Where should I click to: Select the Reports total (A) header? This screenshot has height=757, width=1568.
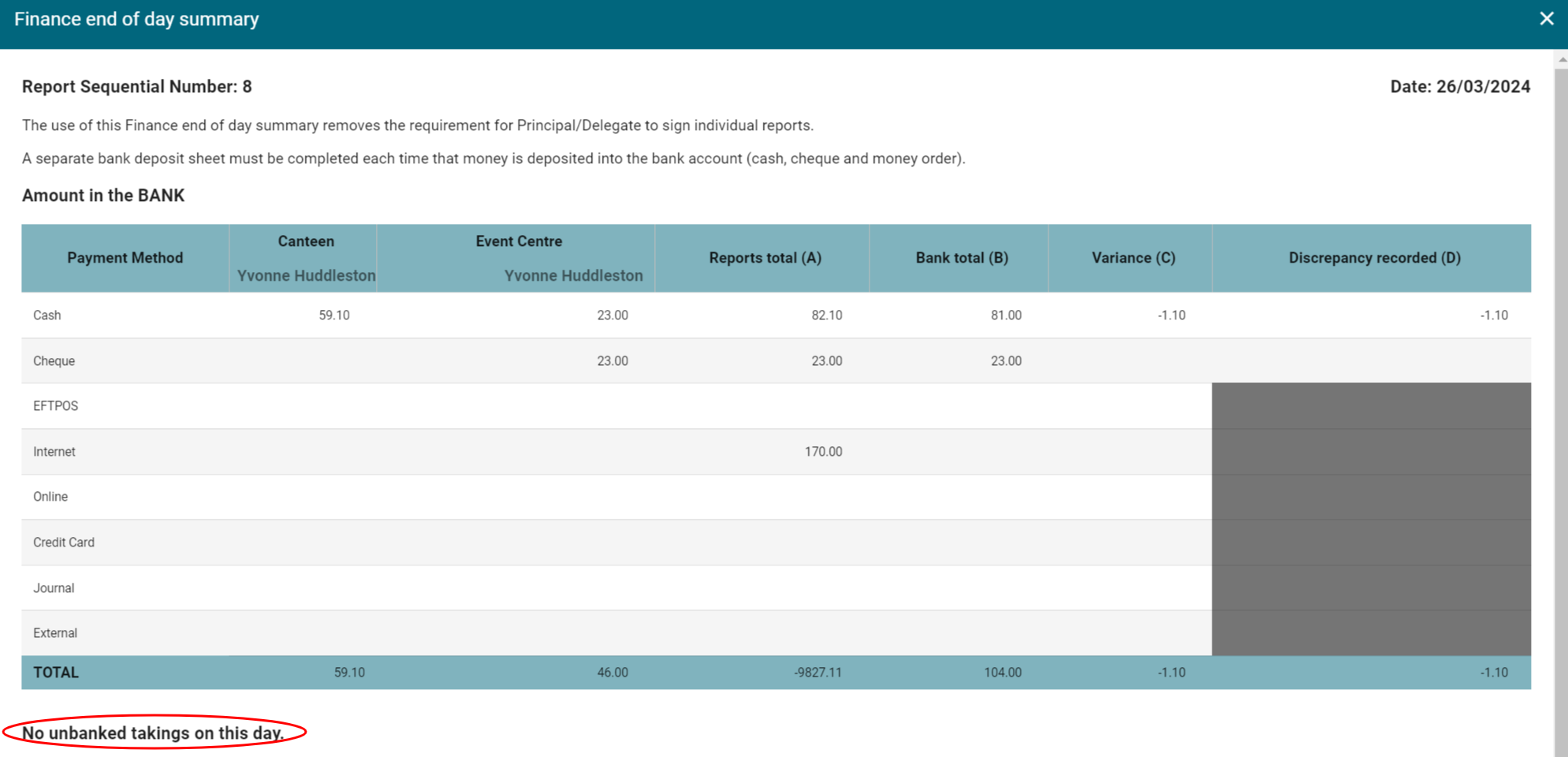[x=765, y=258]
